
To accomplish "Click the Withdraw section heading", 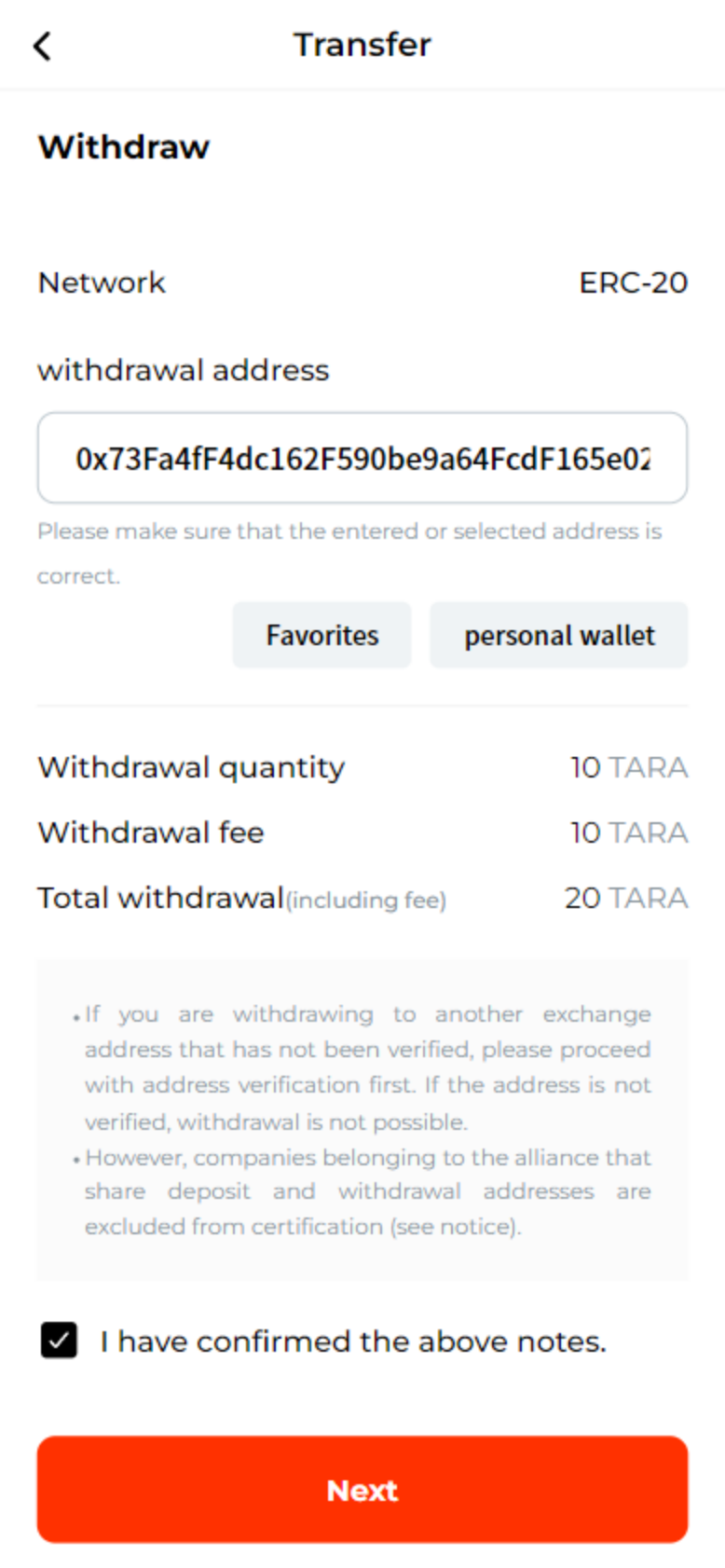I will click(124, 147).
